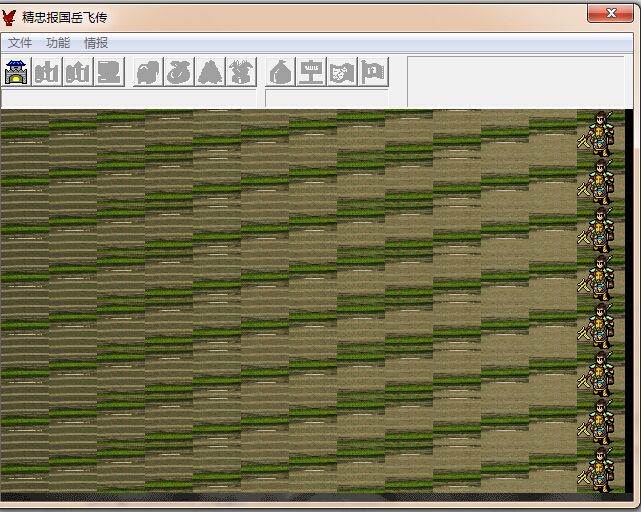
Task: Select the bottommost warrior unit on the map
Action: coord(600,469)
